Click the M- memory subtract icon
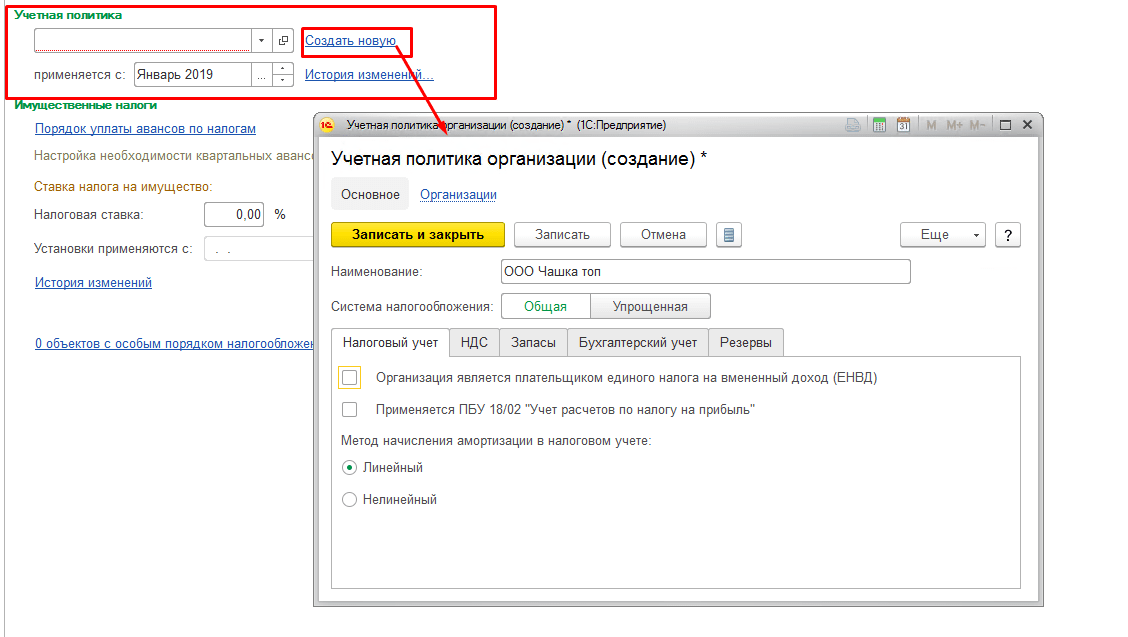Viewport: 1128px width, 637px height. click(976, 125)
